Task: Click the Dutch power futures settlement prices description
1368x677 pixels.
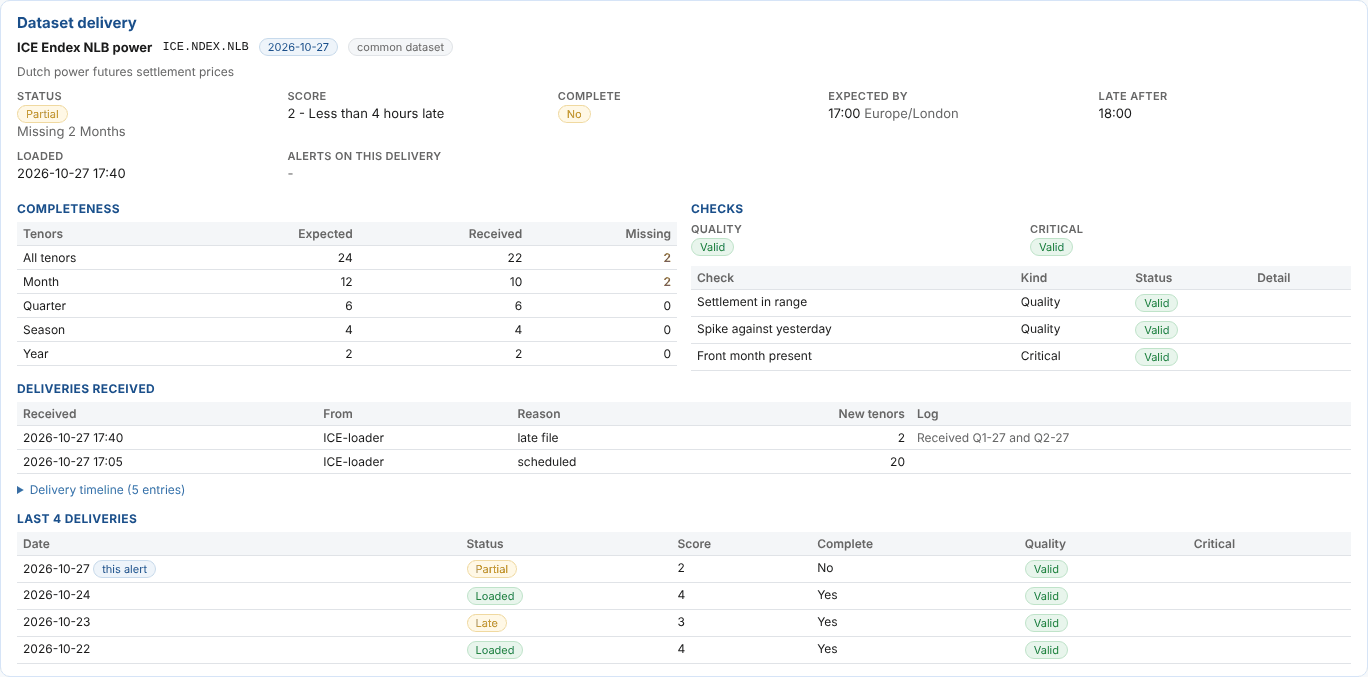Action: (125, 72)
